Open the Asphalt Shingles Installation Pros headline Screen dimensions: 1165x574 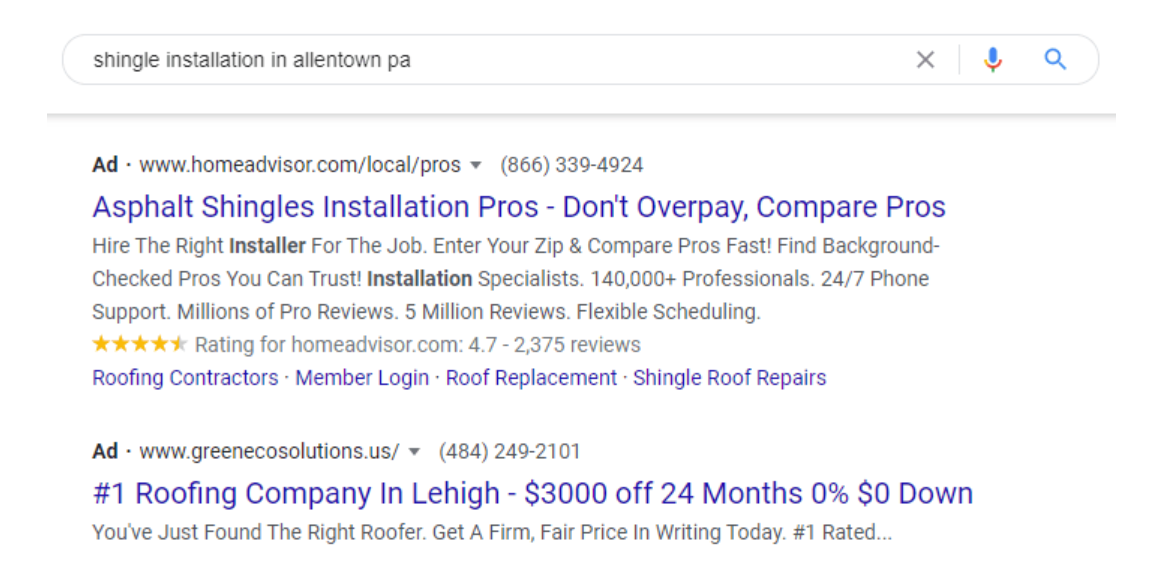[518, 207]
